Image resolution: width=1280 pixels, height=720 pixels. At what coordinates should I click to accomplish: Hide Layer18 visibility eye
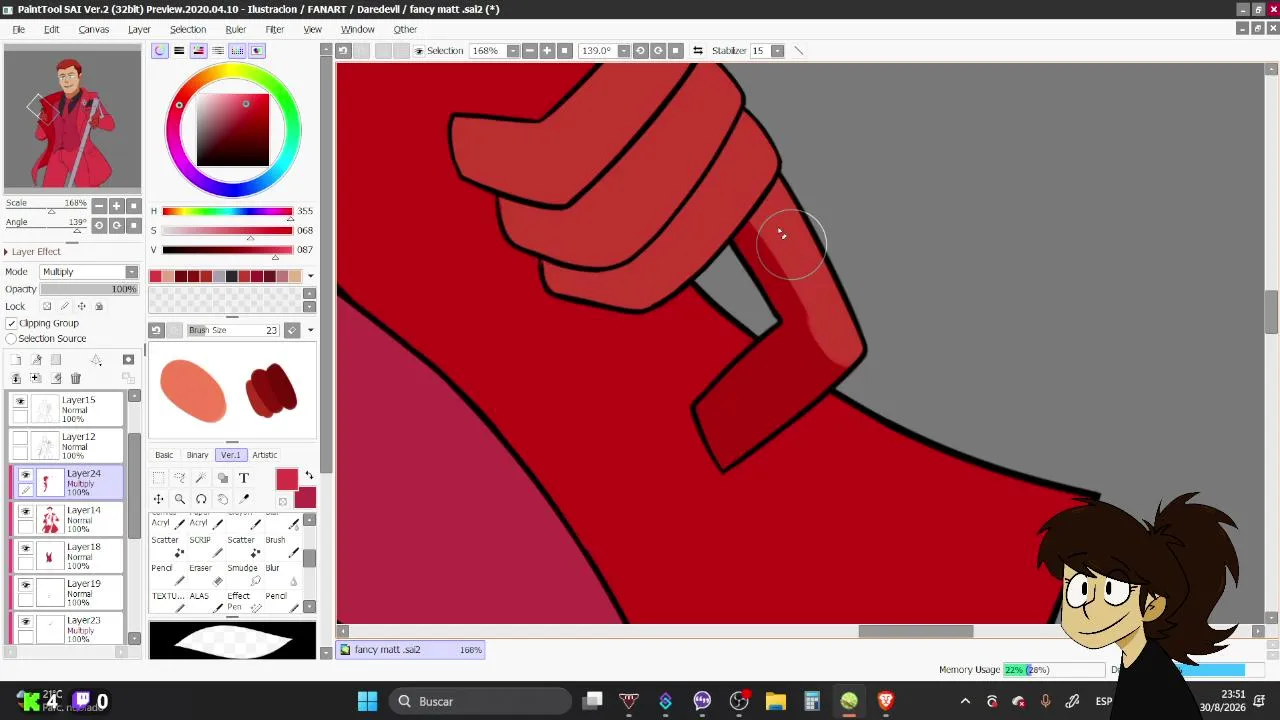point(26,548)
